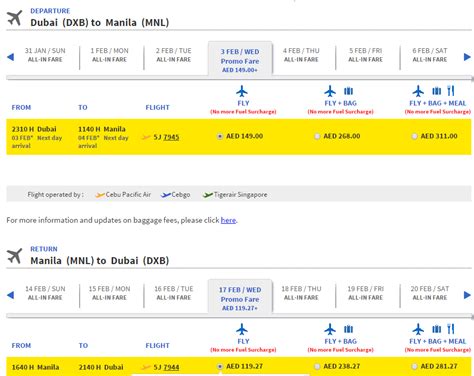Click return FLY + BAG plane icon
Image resolution: width=474 pixels, height=376 pixels.
point(330,330)
